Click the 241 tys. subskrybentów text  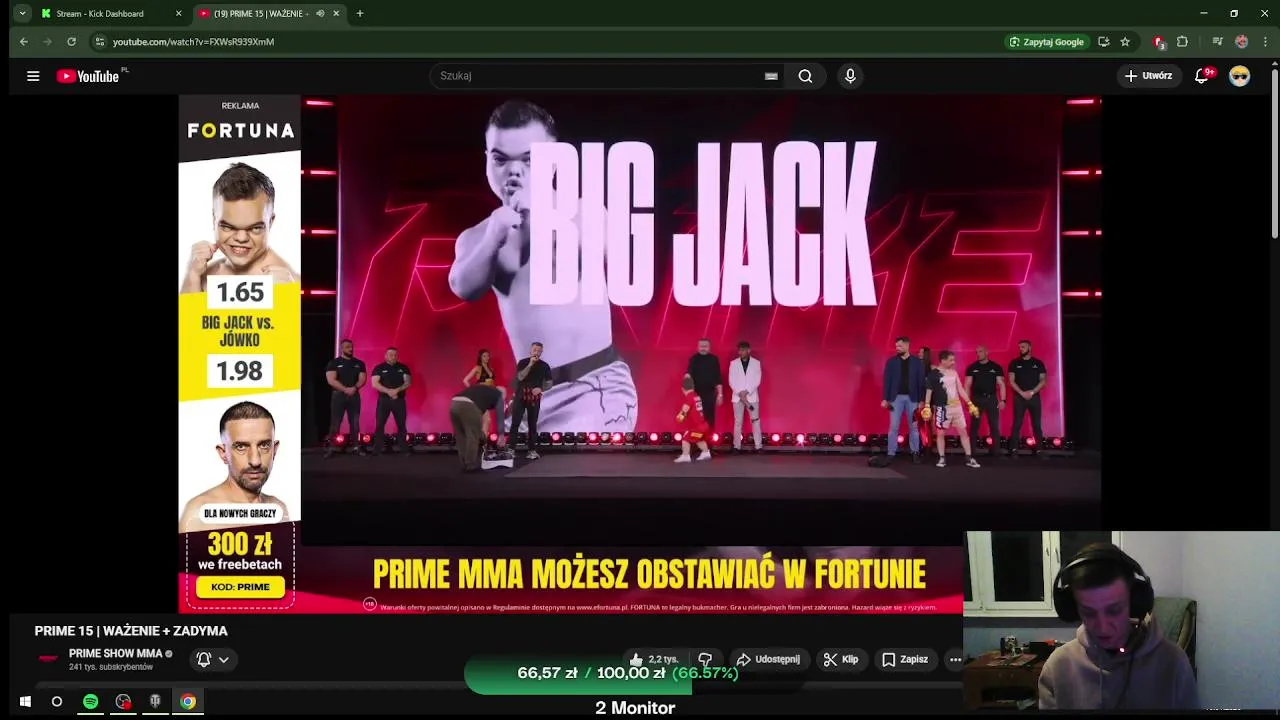click(x=111, y=667)
